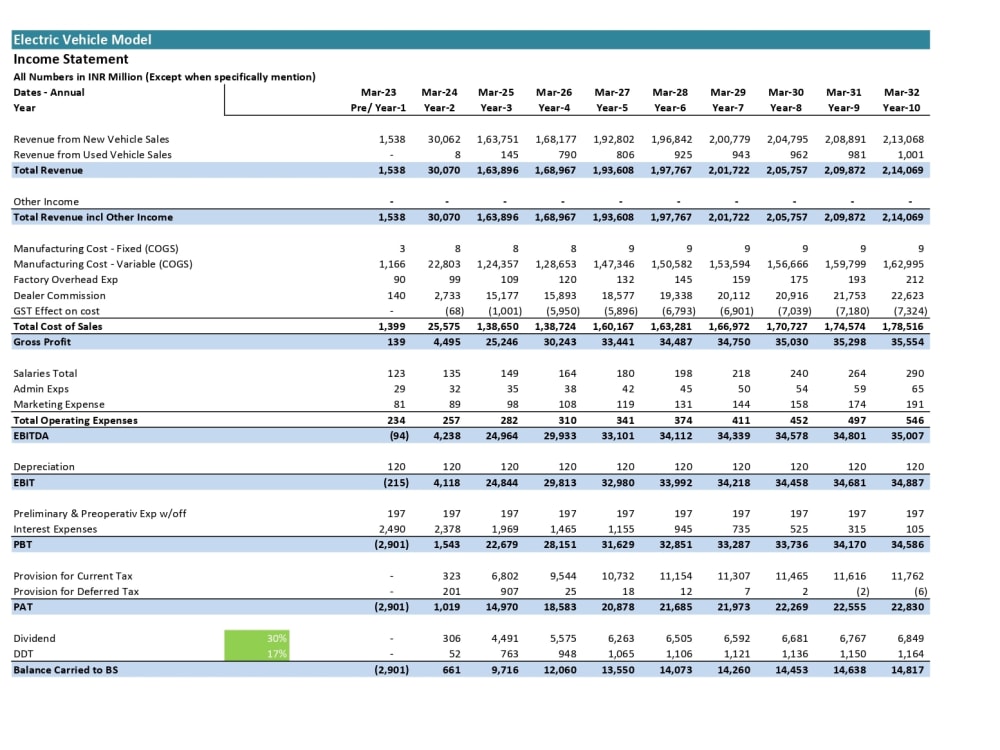Click the Income Statement heading
1000x750 pixels.
pos(71,59)
